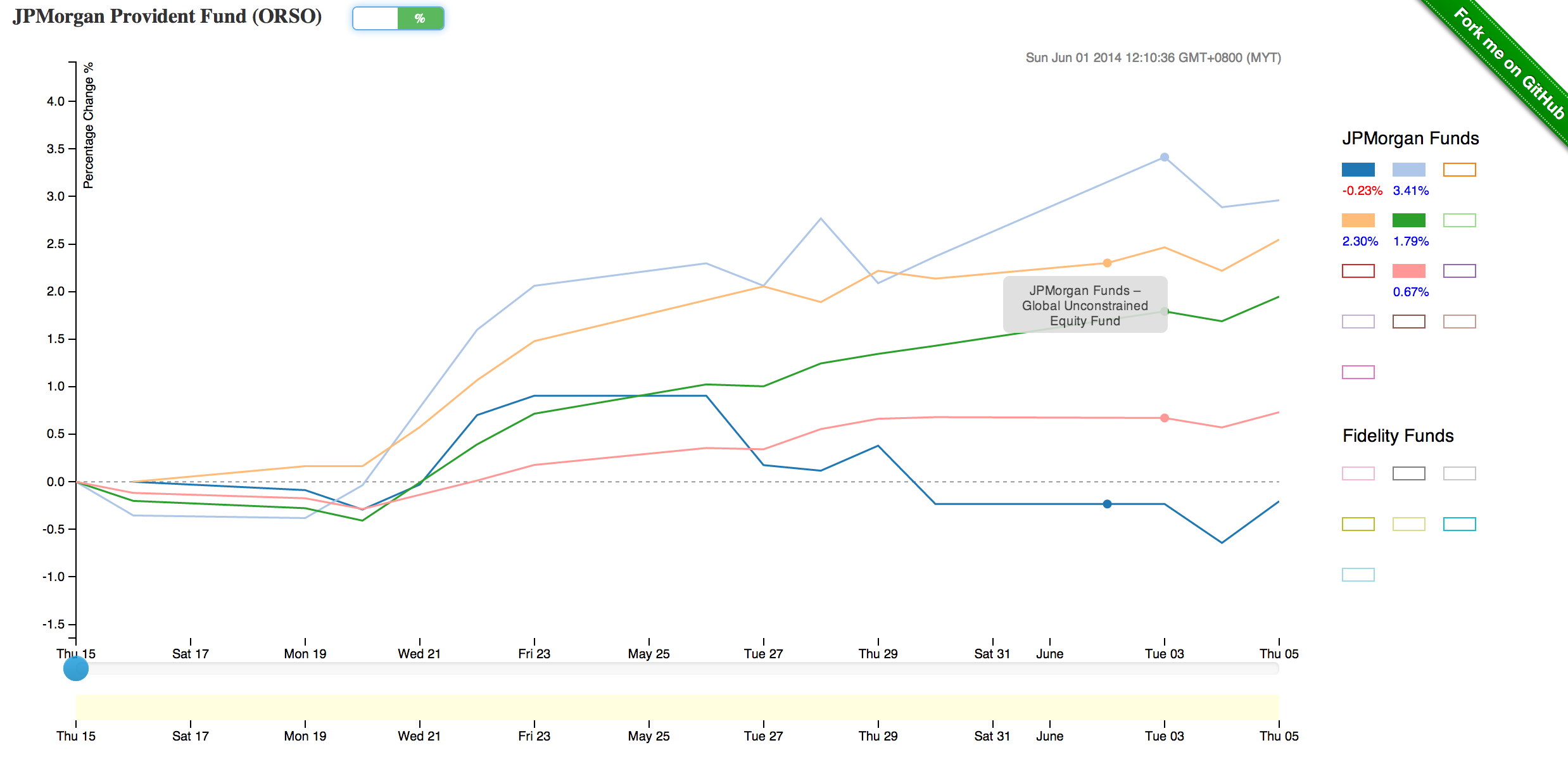Select the green data point under tooltip
The height and width of the screenshot is (757, 1568).
pos(1165,311)
